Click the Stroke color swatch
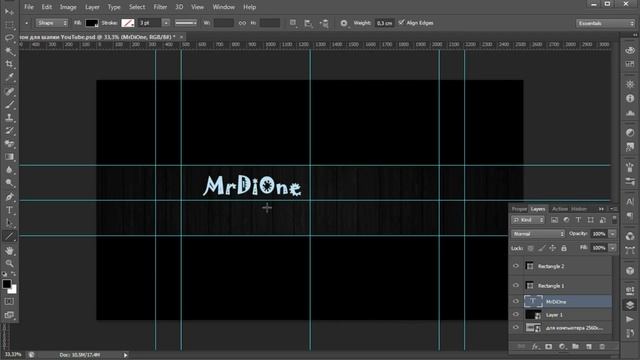 (128, 23)
